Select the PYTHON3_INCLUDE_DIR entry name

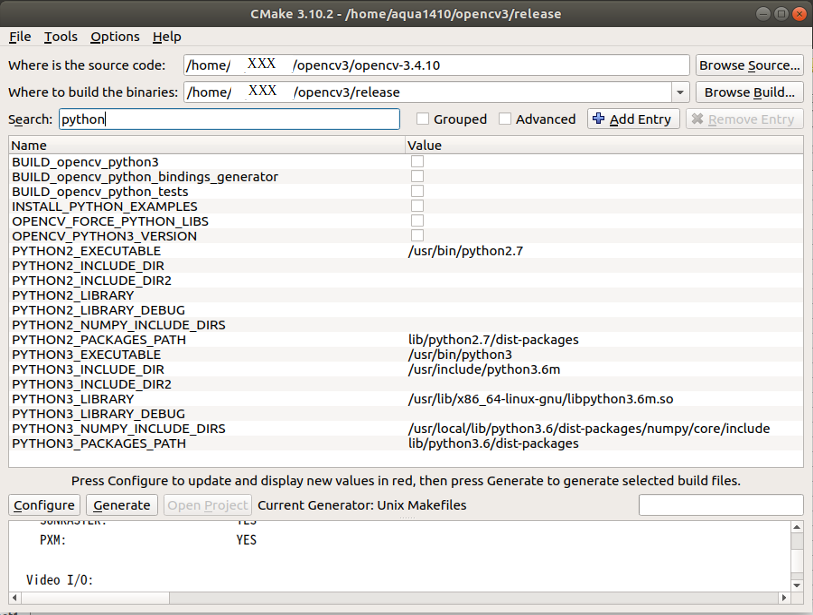(x=88, y=369)
